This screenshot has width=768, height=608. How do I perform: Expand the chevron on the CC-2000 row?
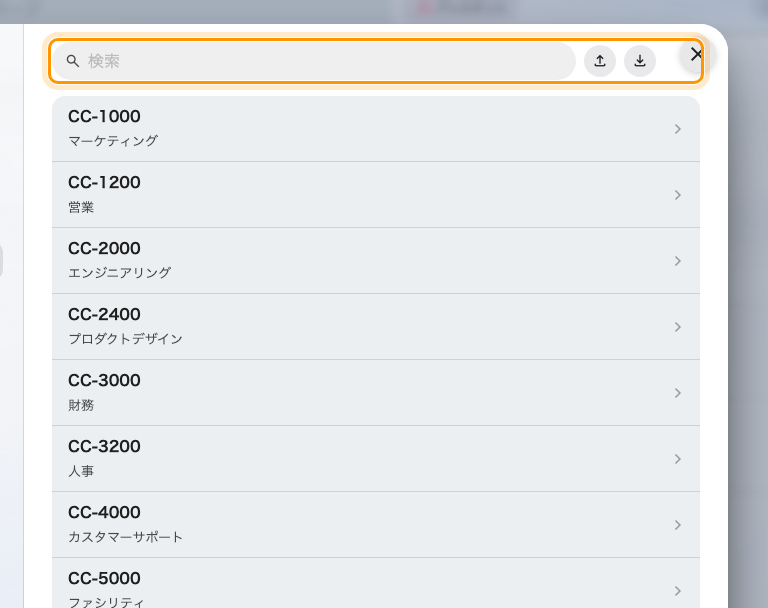pyautogui.click(x=678, y=261)
